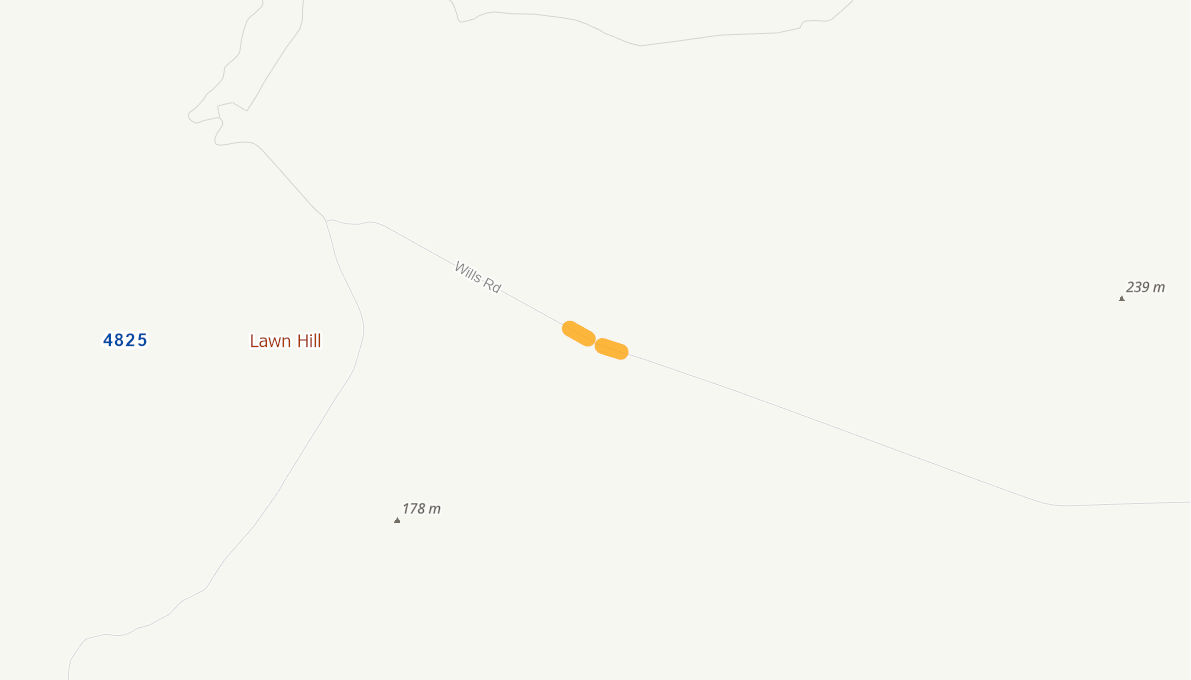Select the left orange highlighted road segment
Viewport: 1191px width, 680px height.
(579, 334)
